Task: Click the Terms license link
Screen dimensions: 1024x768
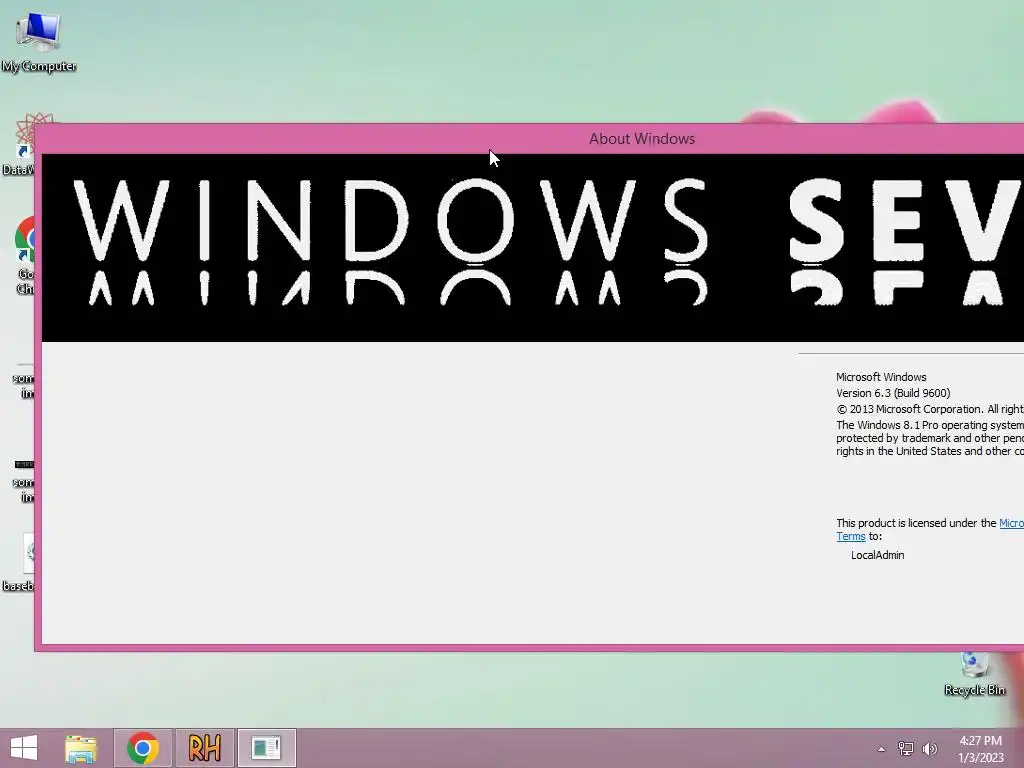Action: coord(851,536)
